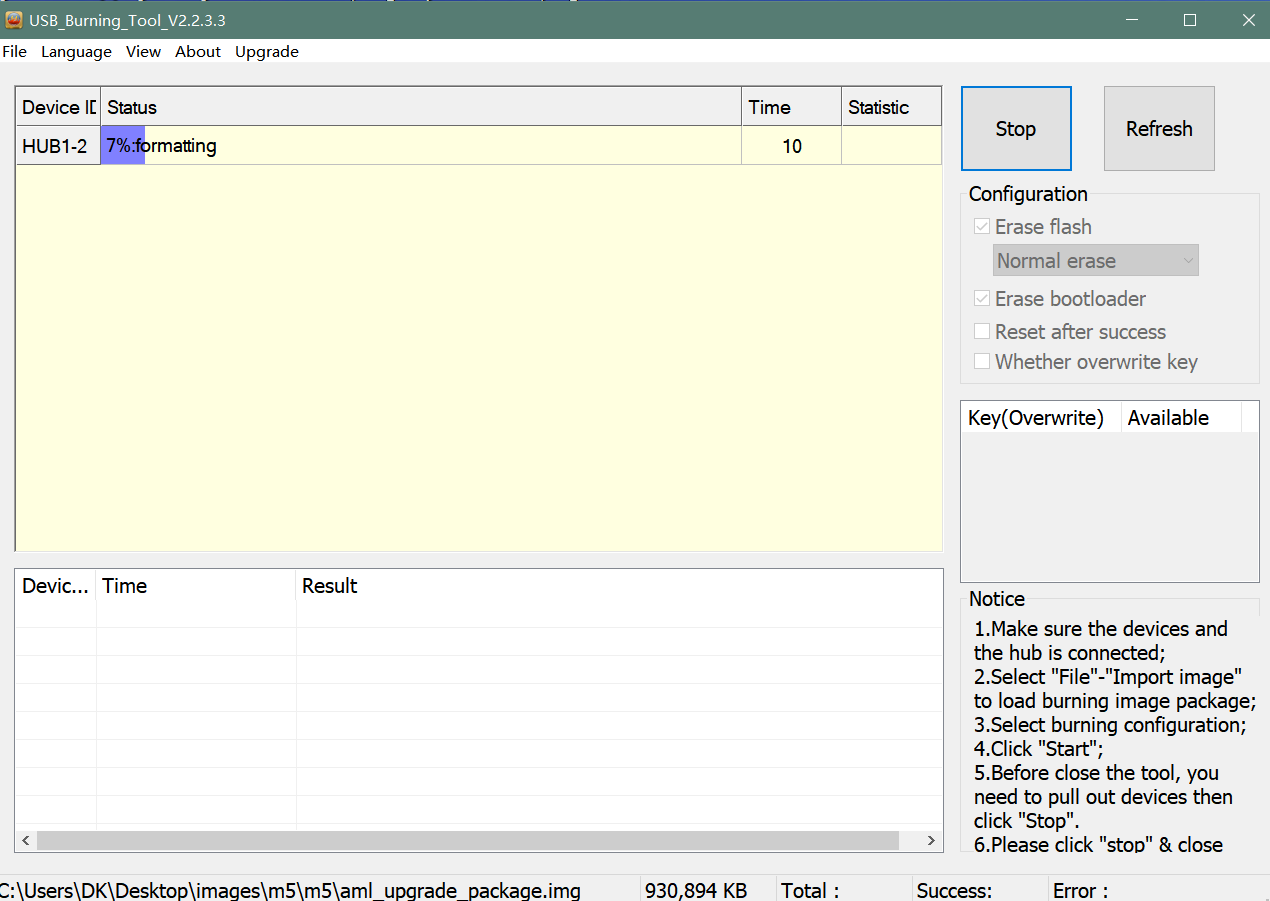This screenshot has width=1270, height=901.
Task: Enable Whether overwrite key checkbox
Action: click(x=982, y=362)
